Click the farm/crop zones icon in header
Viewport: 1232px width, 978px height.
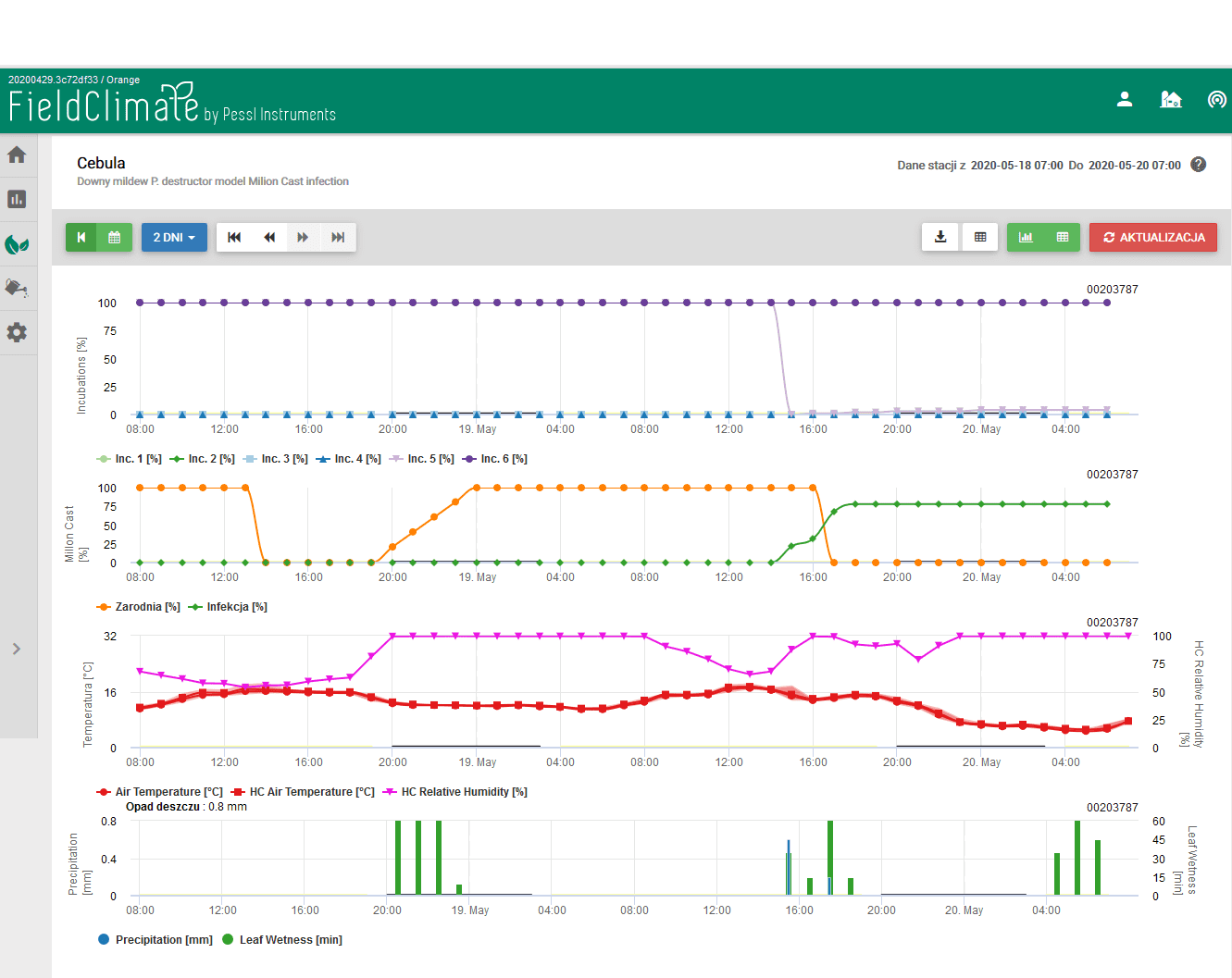point(1171,100)
